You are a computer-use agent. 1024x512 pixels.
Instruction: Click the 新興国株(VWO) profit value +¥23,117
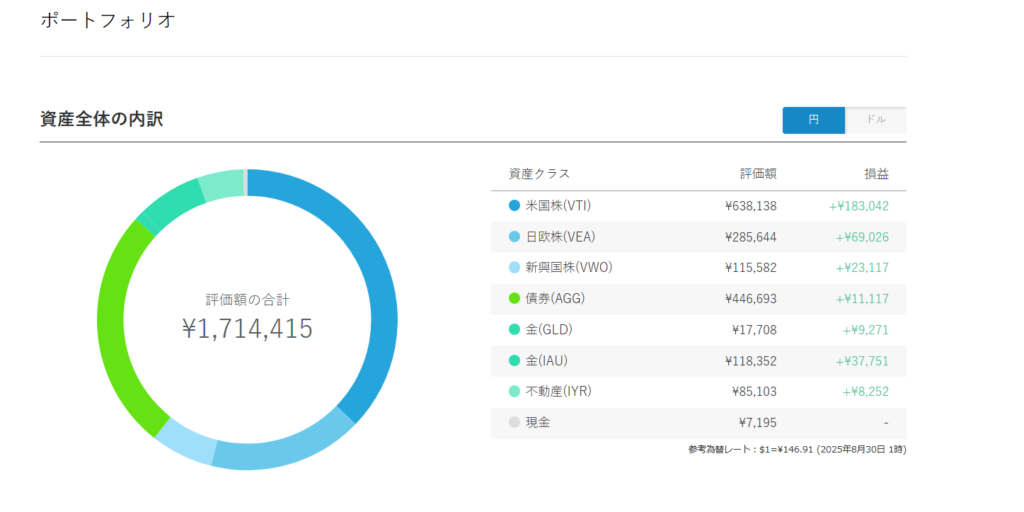coord(862,268)
